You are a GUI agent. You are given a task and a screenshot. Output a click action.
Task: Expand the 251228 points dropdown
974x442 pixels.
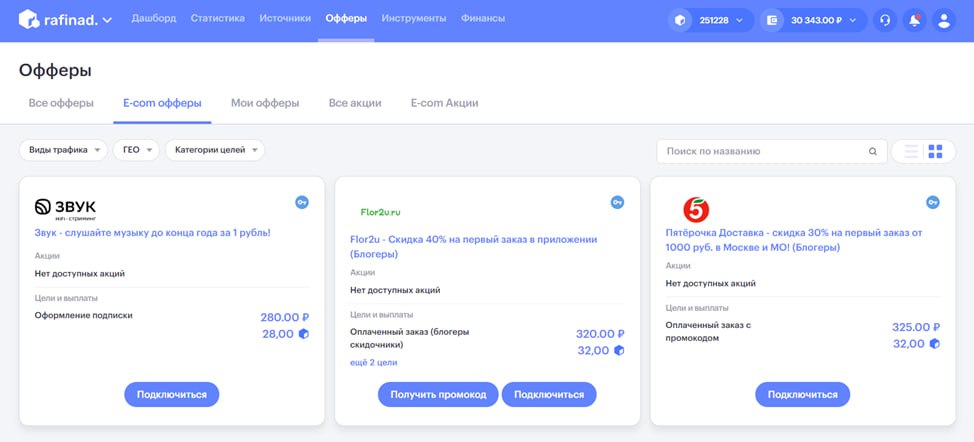739,20
